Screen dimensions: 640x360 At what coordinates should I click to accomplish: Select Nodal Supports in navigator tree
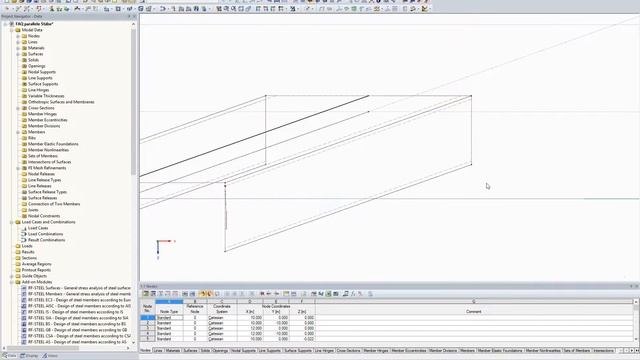(x=42, y=72)
